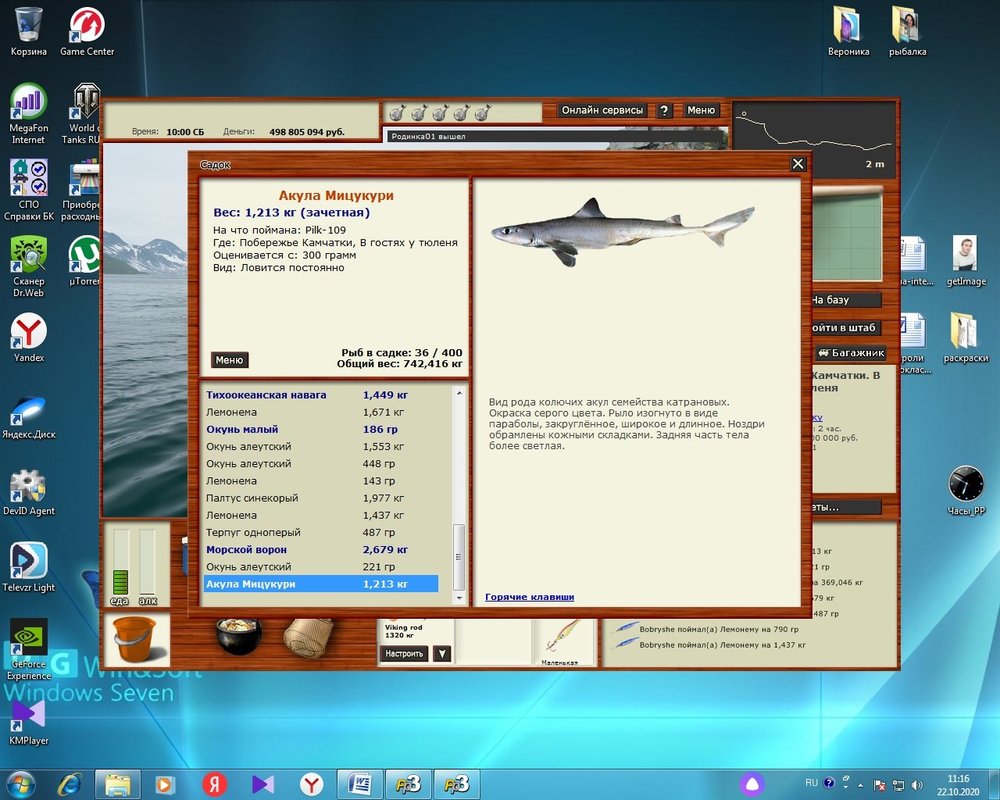Select Тихоокеанская навага in fish list
This screenshot has width=1000, height=800.
[266, 395]
